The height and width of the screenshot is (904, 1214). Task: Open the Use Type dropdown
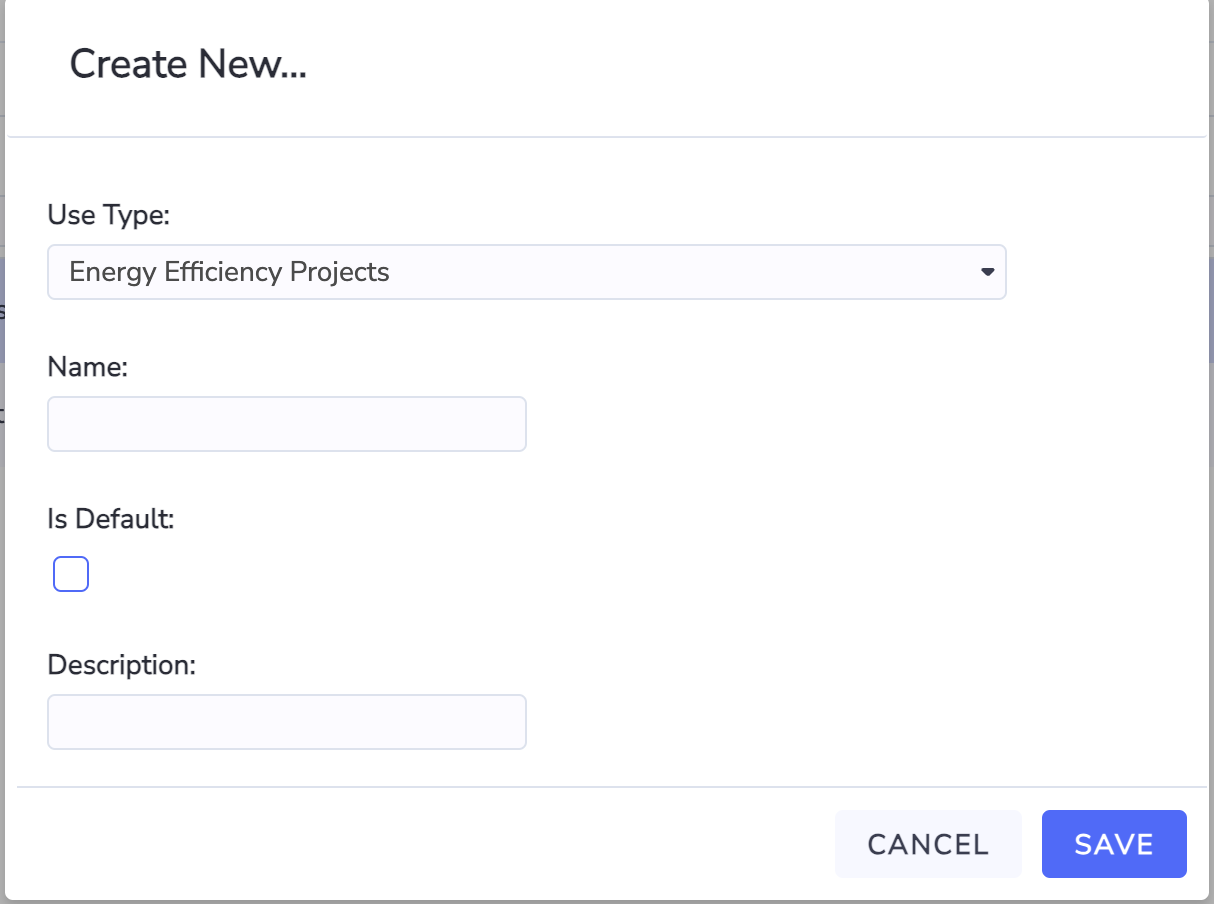coord(527,272)
